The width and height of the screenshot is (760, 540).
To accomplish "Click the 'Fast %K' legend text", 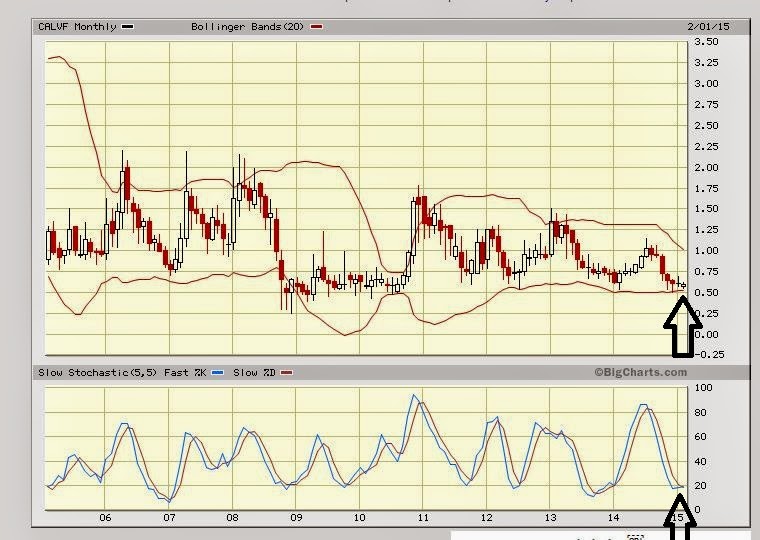I will pyautogui.click(x=185, y=372).
